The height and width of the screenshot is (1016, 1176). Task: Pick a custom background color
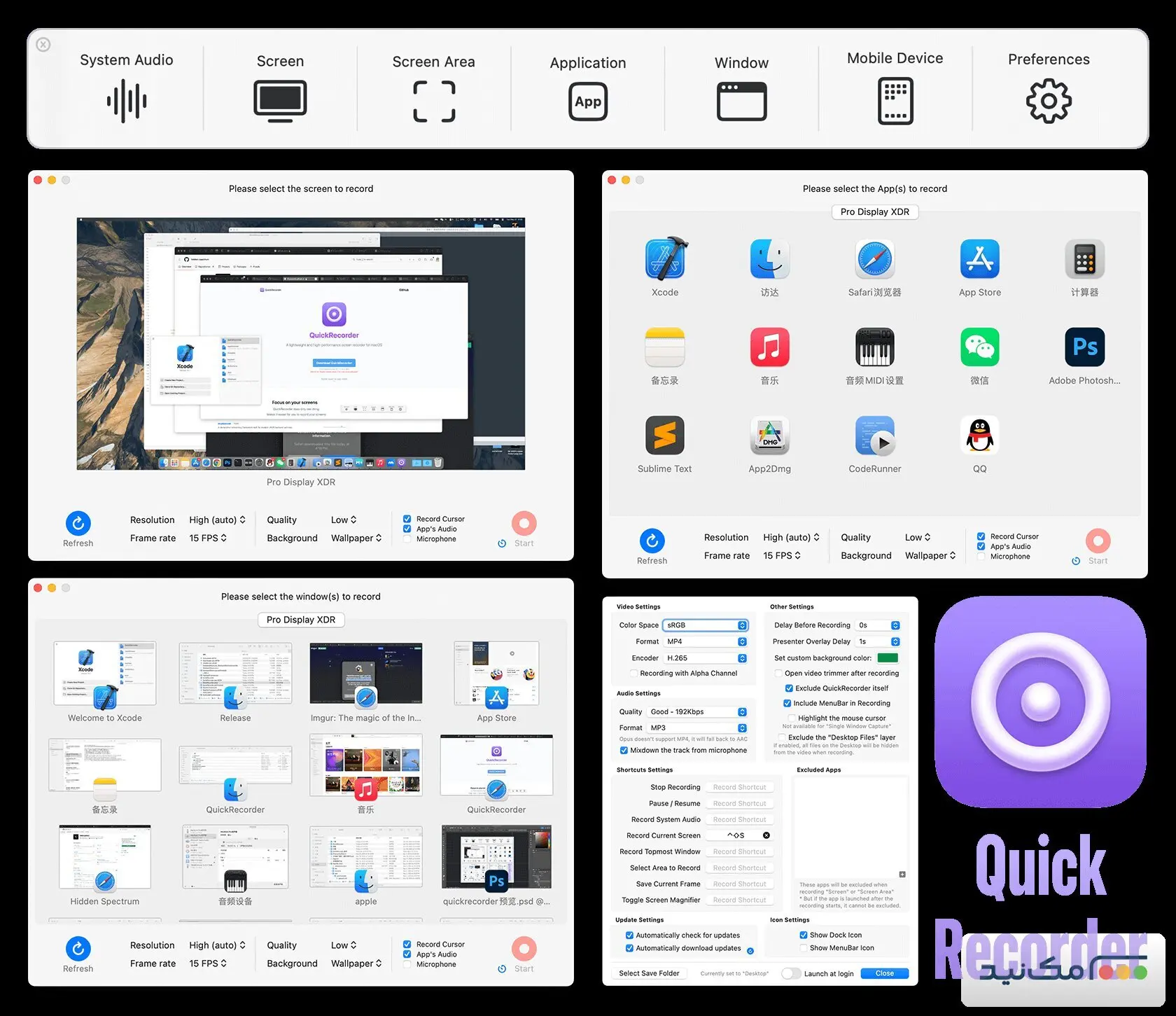[888, 657]
